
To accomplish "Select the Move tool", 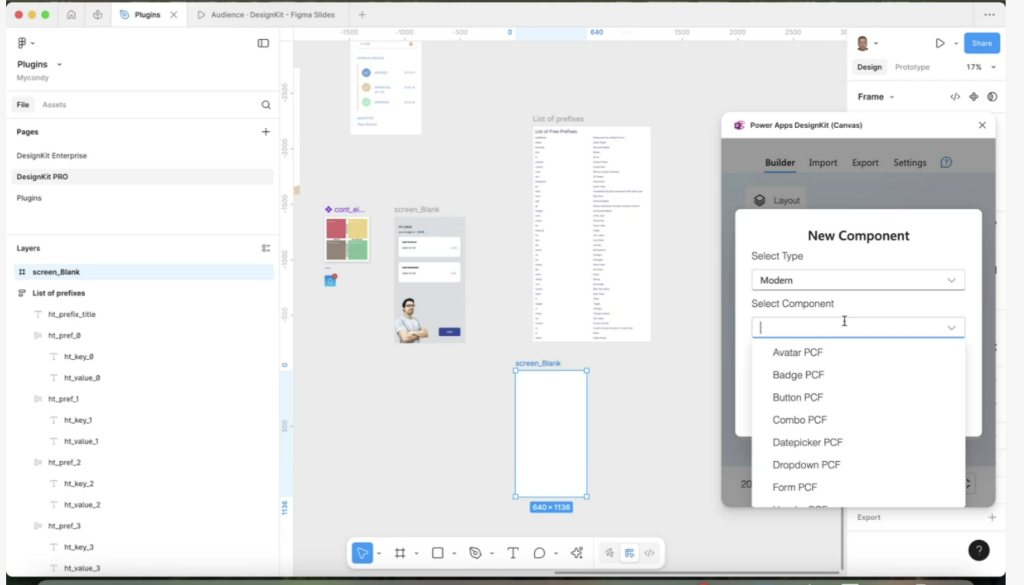I will click(362, 553).
